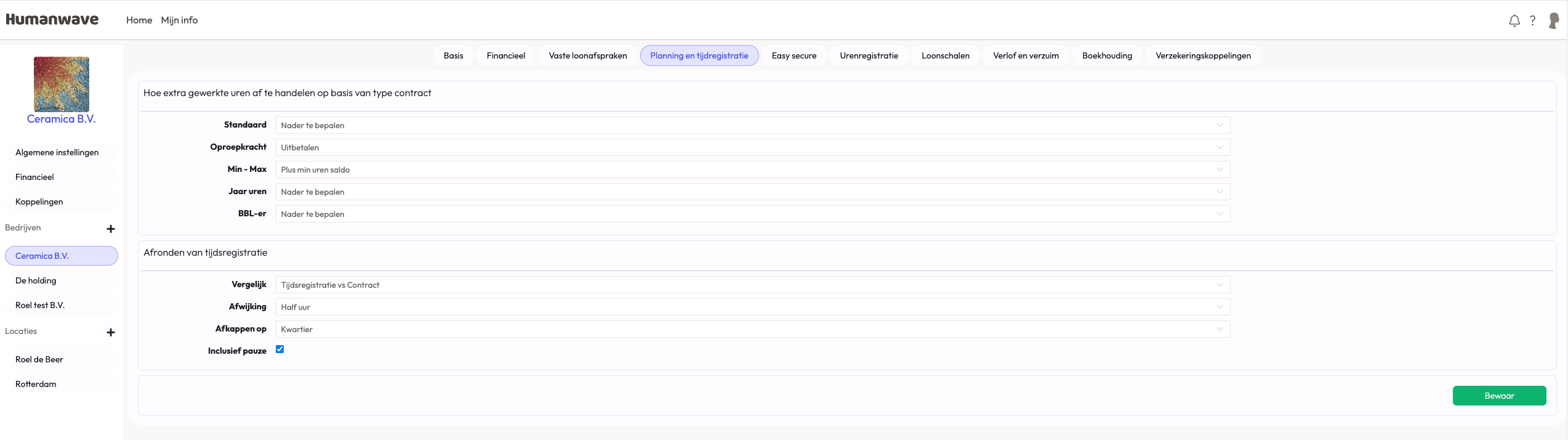Open Algemene instellingen in sidebar
Viewport: 1568px width, 440px height.
coord(57,152)
